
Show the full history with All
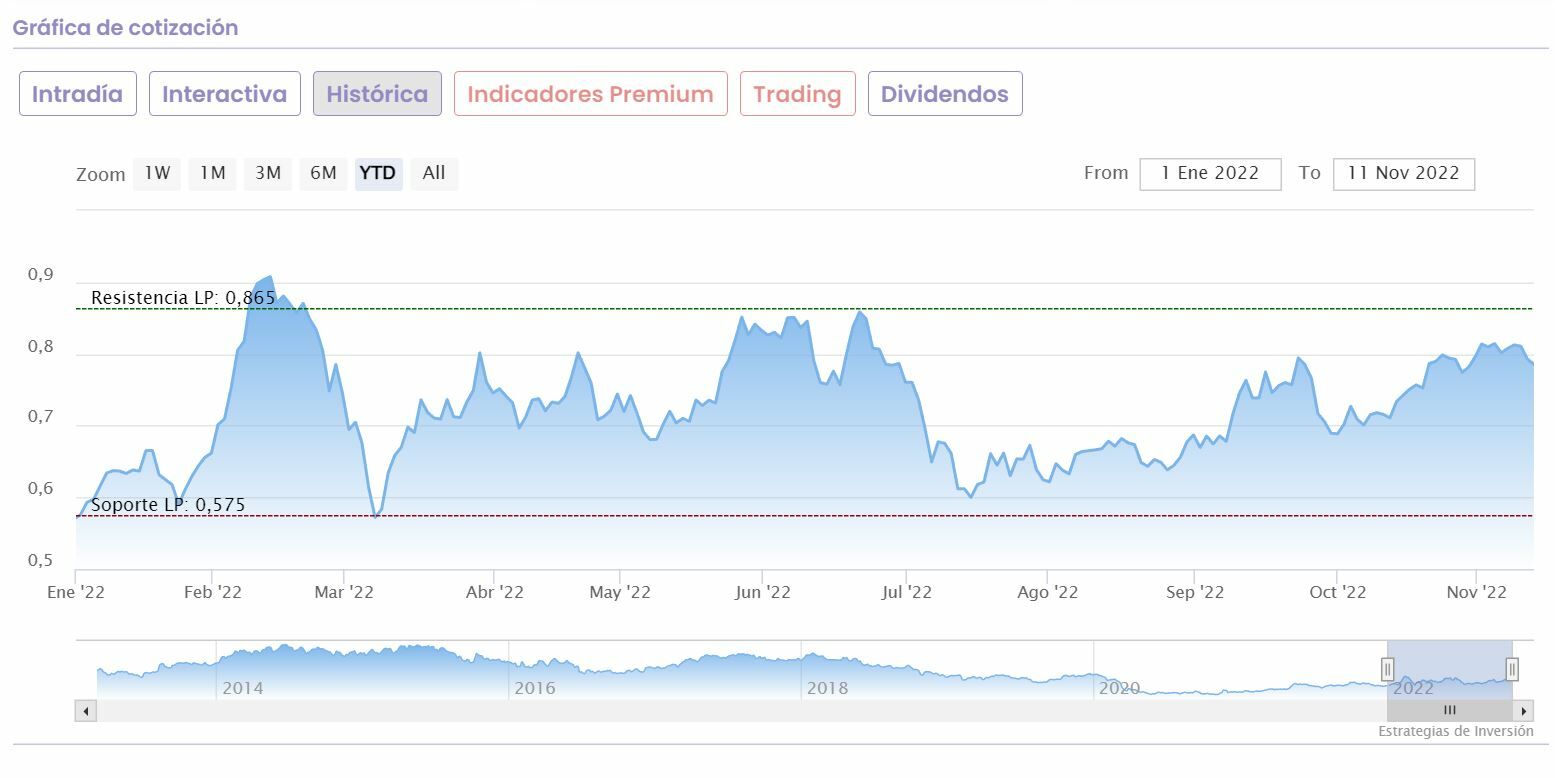(x=434, y=173)
